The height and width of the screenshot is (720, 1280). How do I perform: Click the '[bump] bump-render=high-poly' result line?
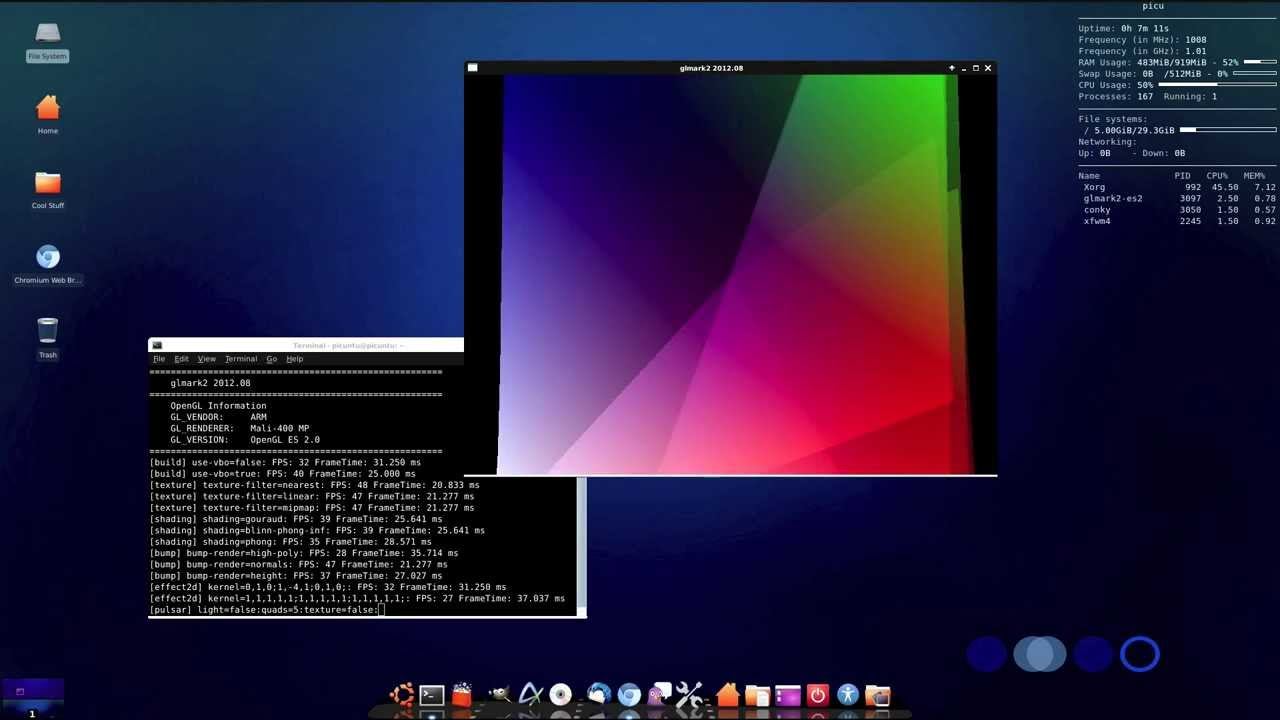point(304,553)
